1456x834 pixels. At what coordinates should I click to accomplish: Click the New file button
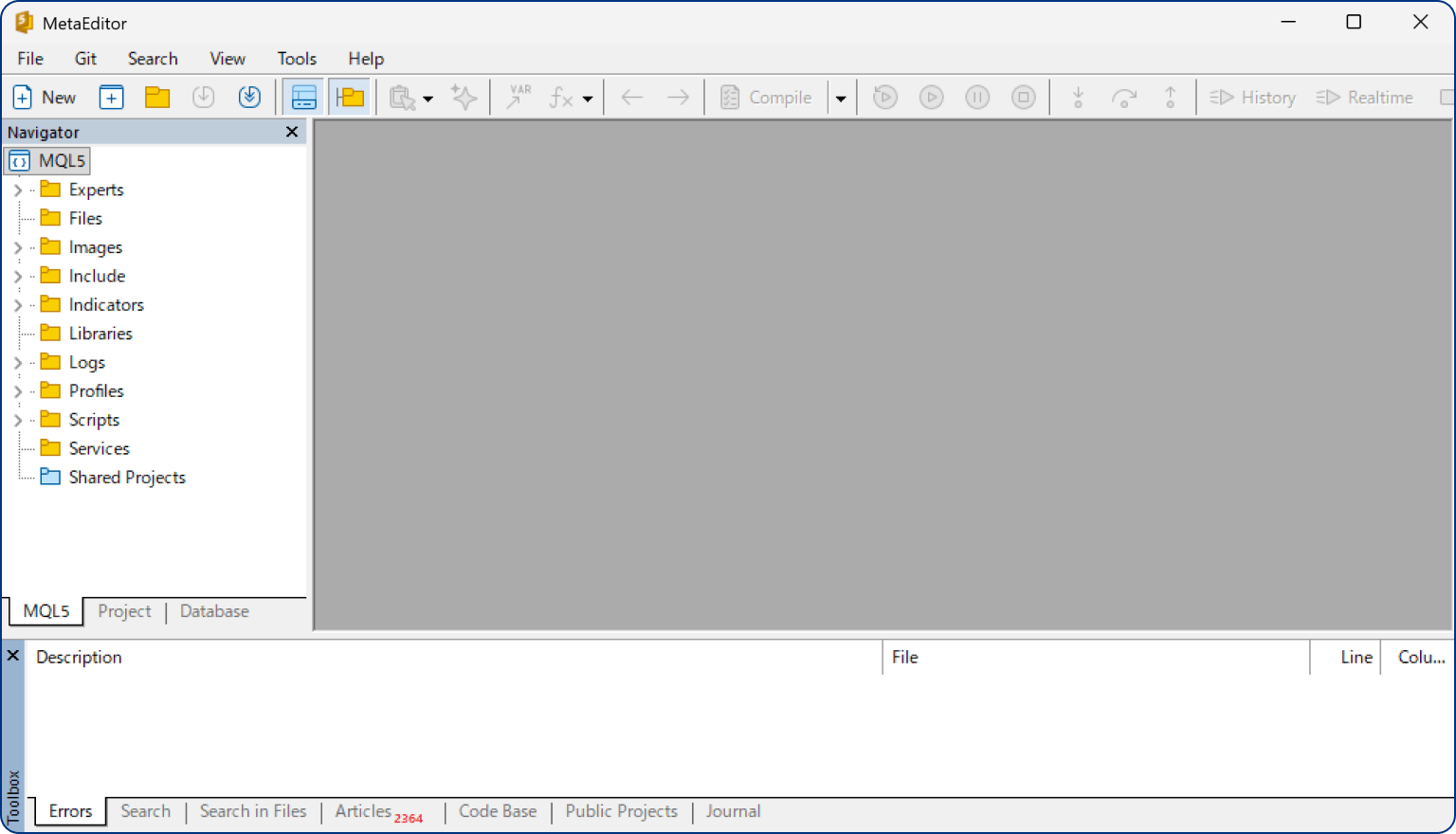pos(44,98)
